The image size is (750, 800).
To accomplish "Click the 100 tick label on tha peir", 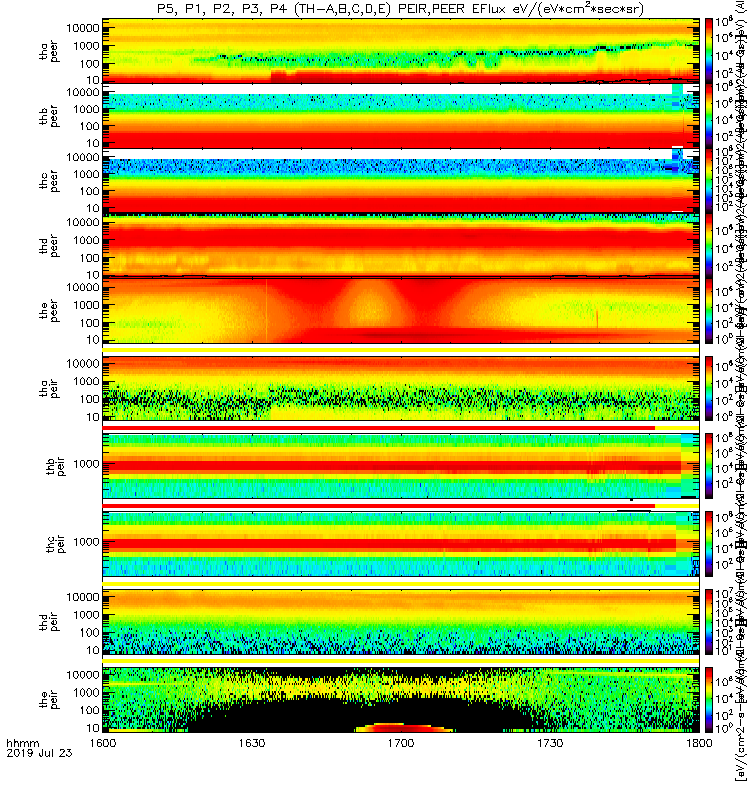I will [90, 399].
